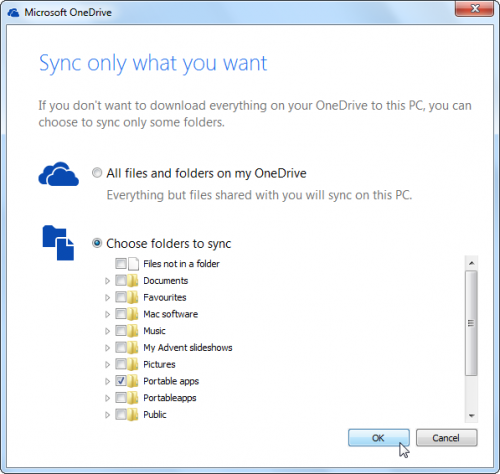The height and width of the screenshot is (474, 500).
Task: Enable the Favourites checkbox
Action: coord(121,297)
